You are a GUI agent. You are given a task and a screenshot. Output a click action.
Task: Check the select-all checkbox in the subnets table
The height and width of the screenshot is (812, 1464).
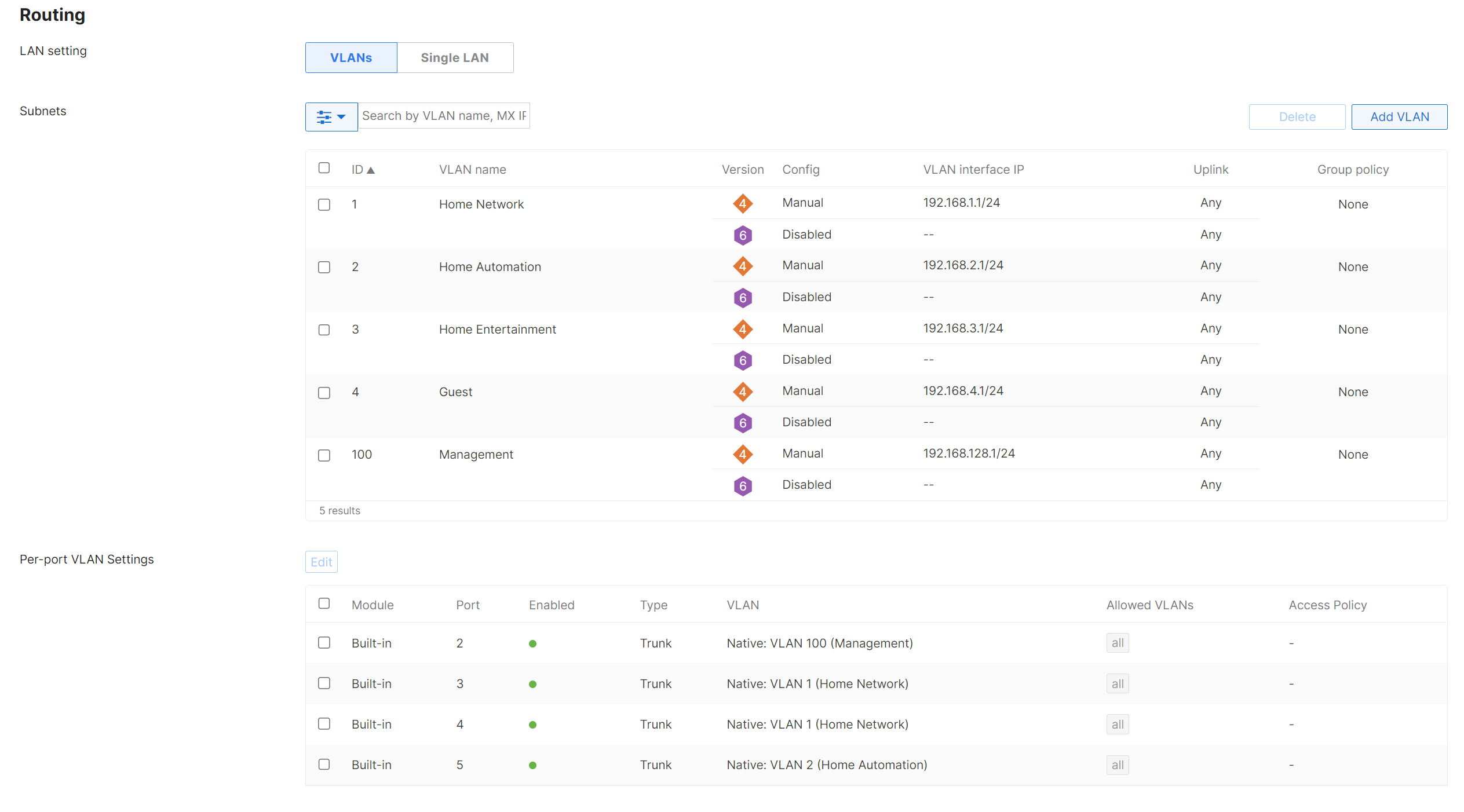(324, 167)
